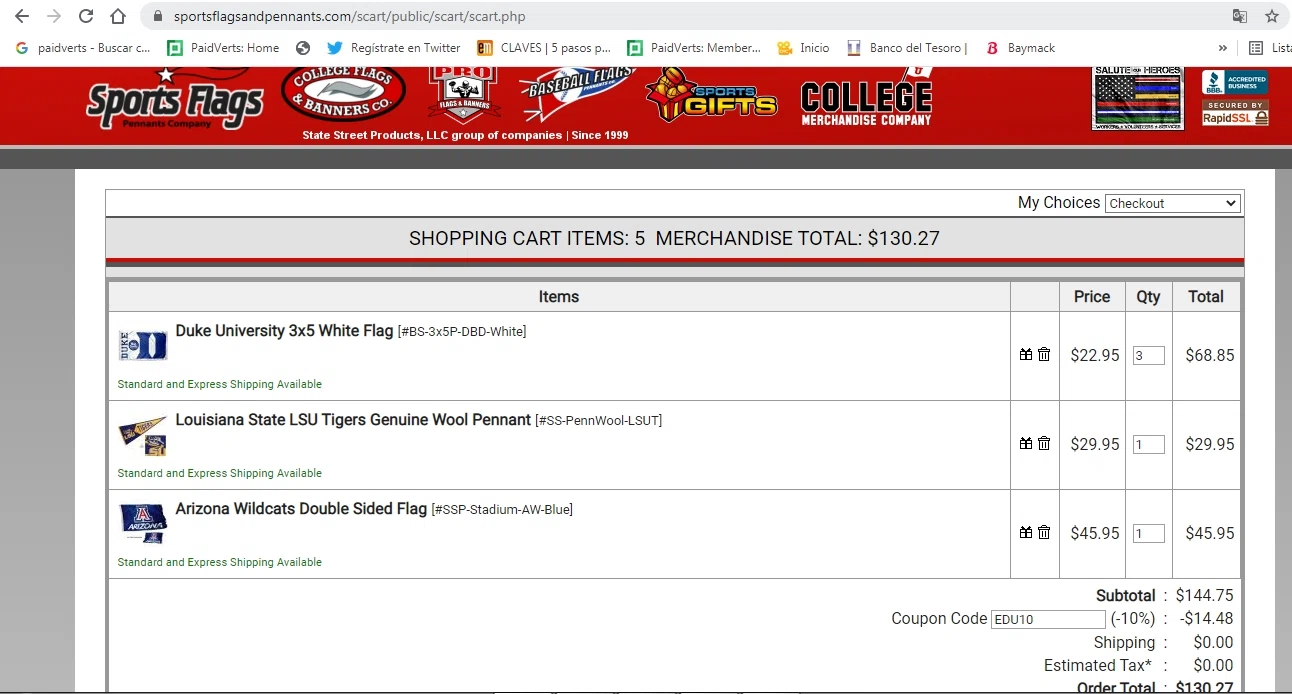
Task: Select the -$14.48 coupon discount value
Action: pos(1206,619)
